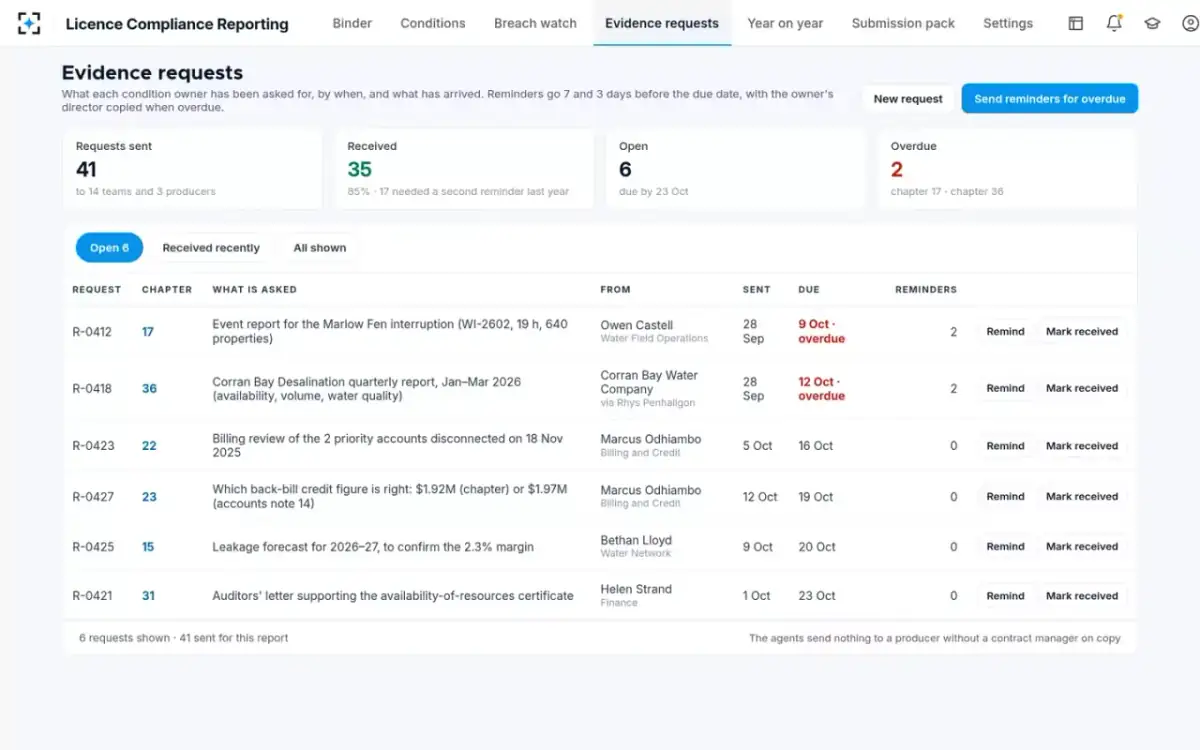Screen dimensions: 1200x750
Task: Mark request R-0412 as received
Action: coord(1082,332)
